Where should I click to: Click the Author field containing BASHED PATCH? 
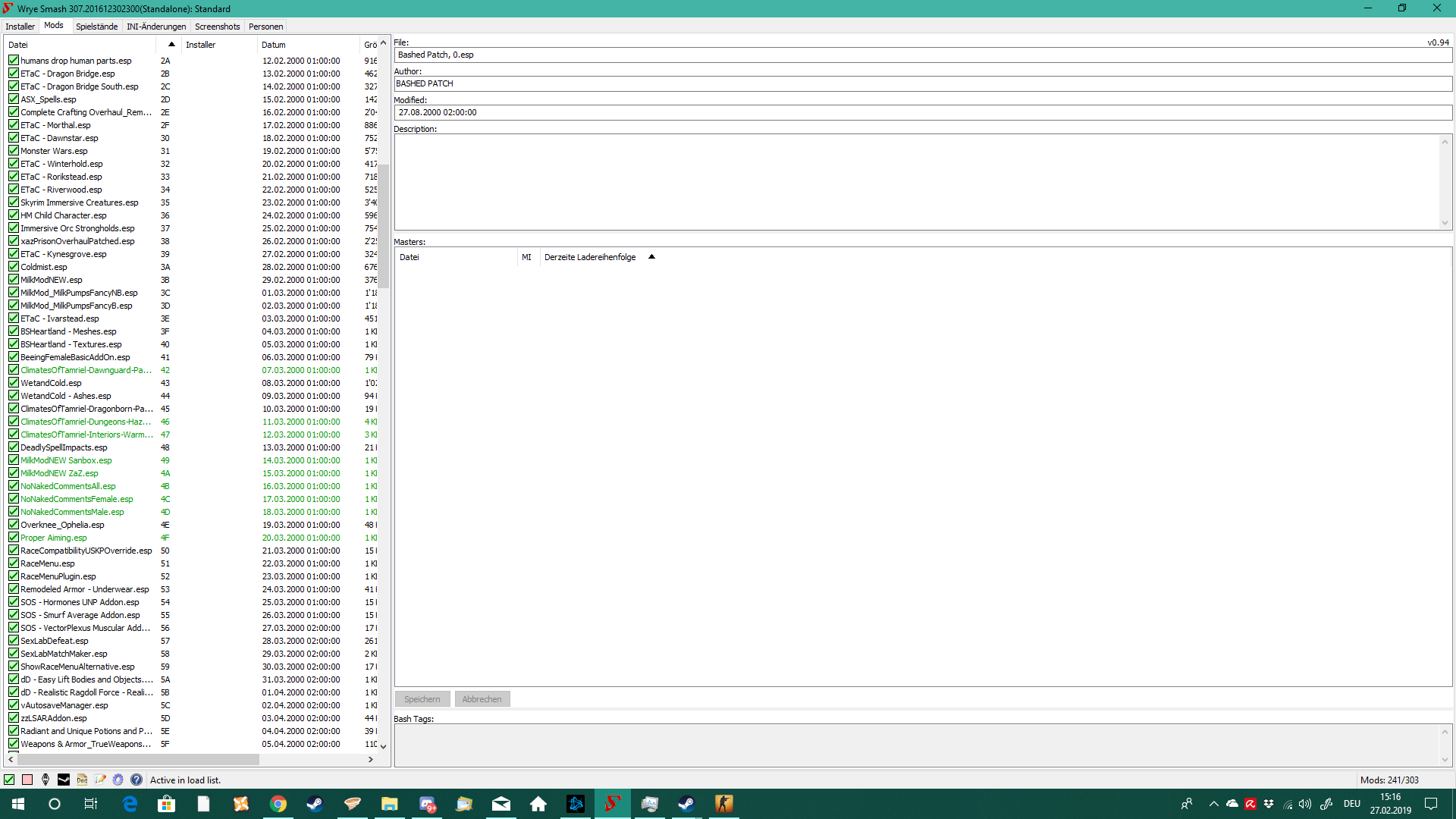(x=923, y=83)
